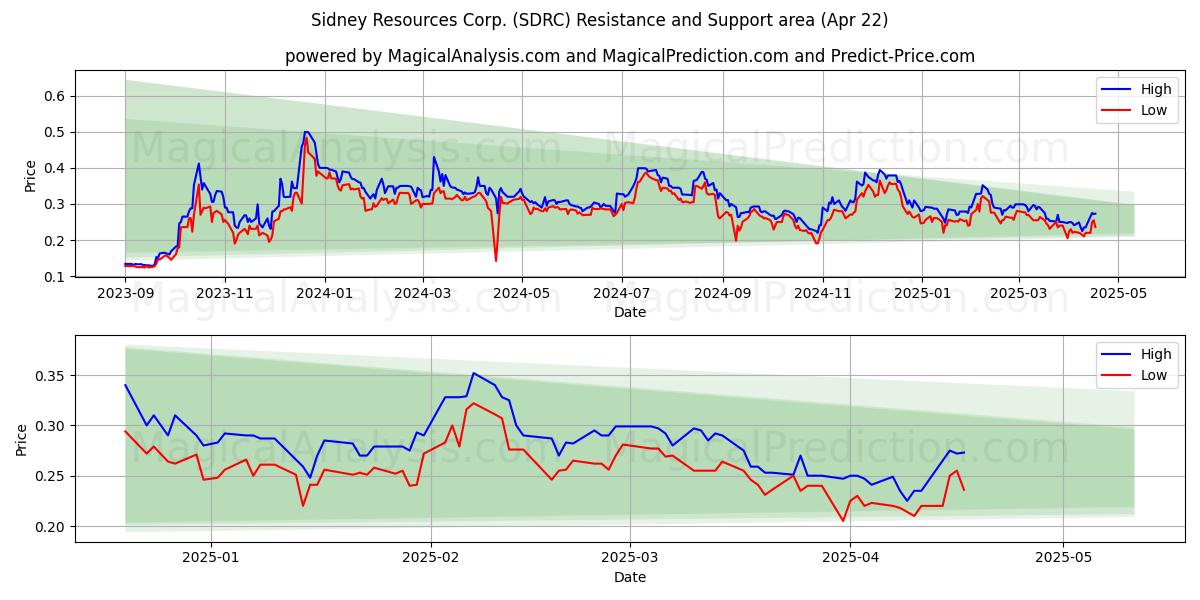Click the '2023-11' x-axis label in top chart
Viewport: 1200px width, 600px height.
pos(224,295)
